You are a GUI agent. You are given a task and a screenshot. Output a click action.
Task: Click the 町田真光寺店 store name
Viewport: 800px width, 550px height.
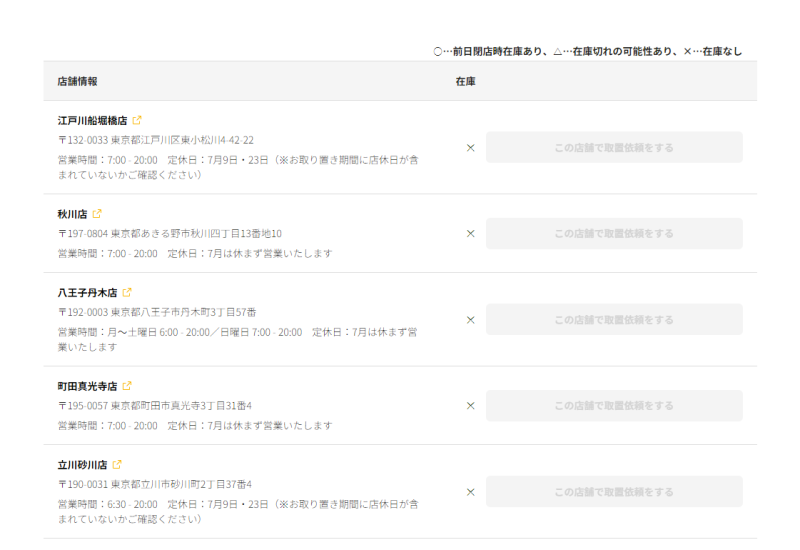(87, 386)
